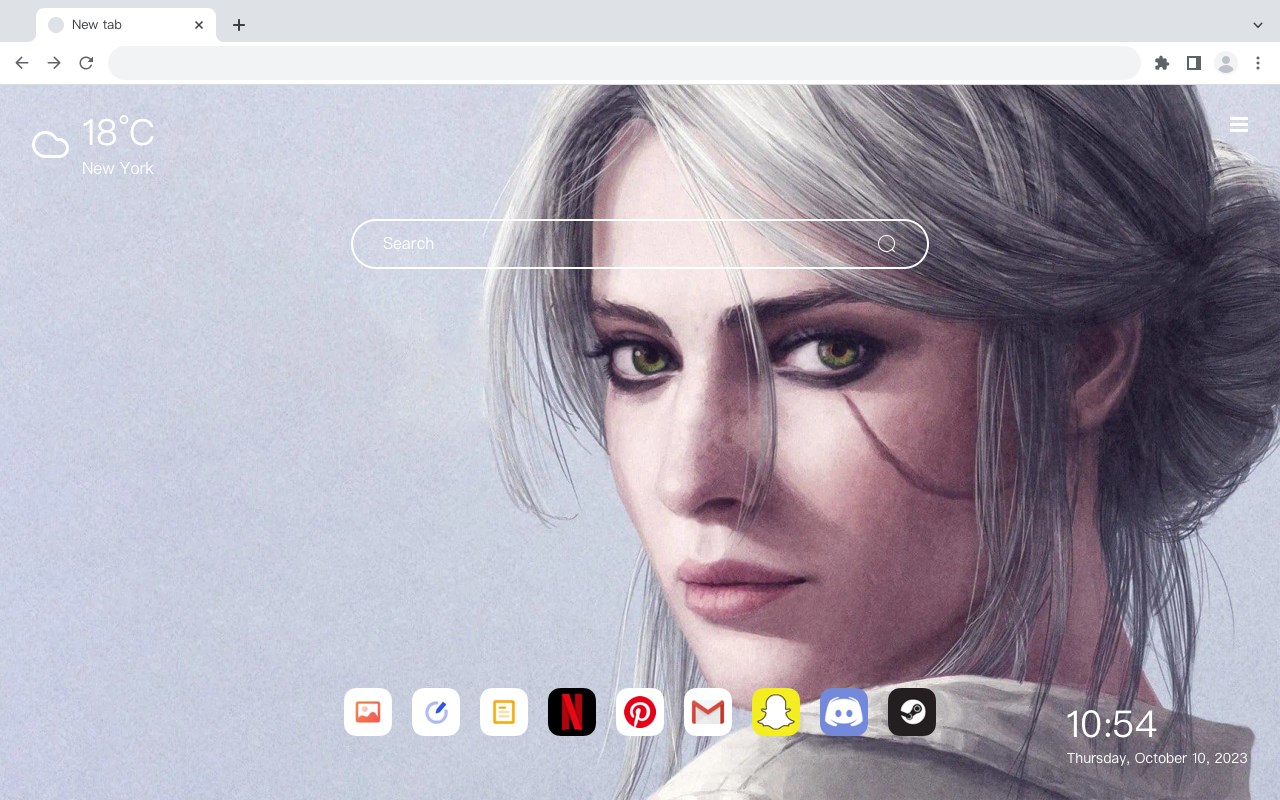1280x800 pixels.
Task: Open the hamburger menu on the page
Action: (1239, 125)
